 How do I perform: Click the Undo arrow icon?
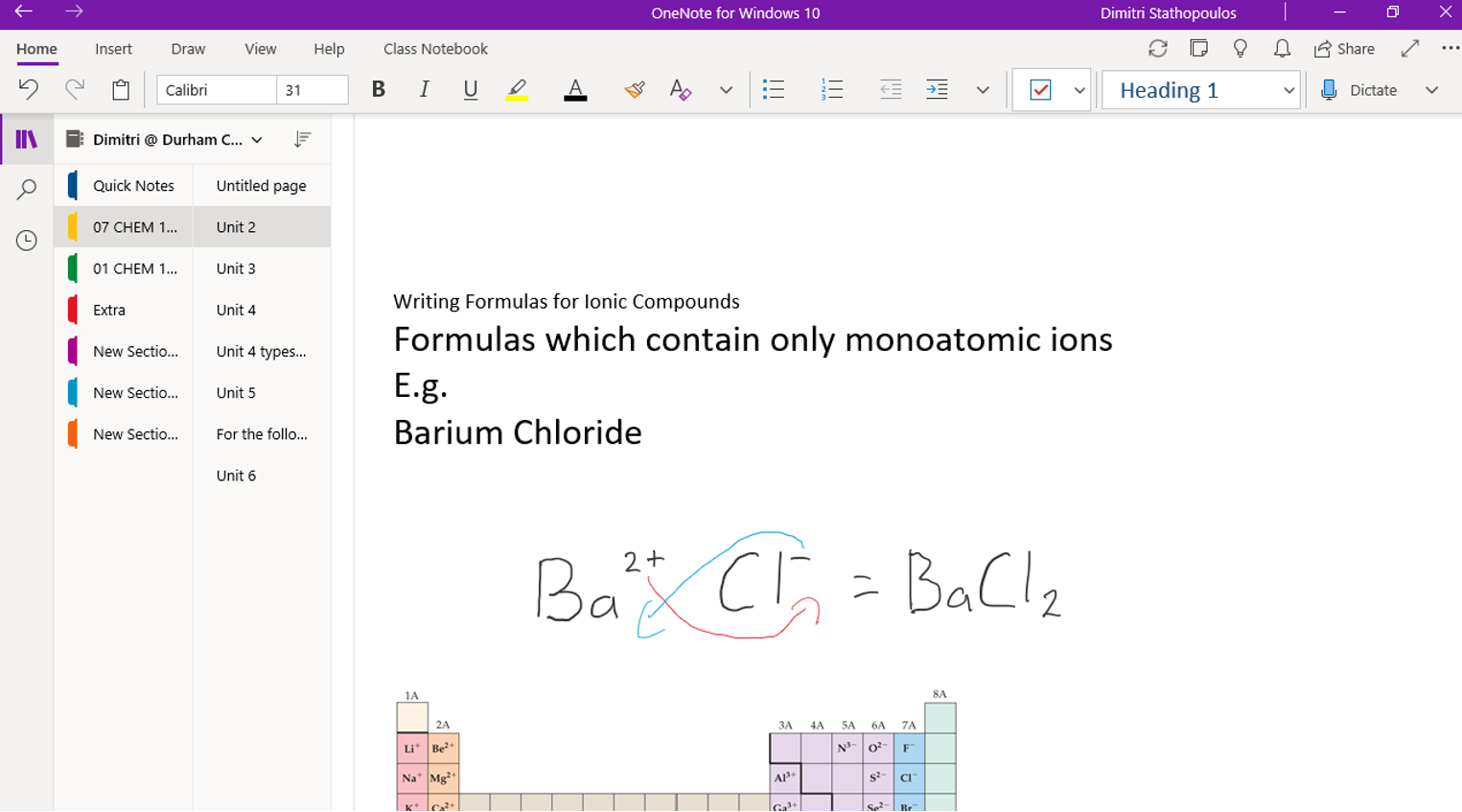coord(28,89)
